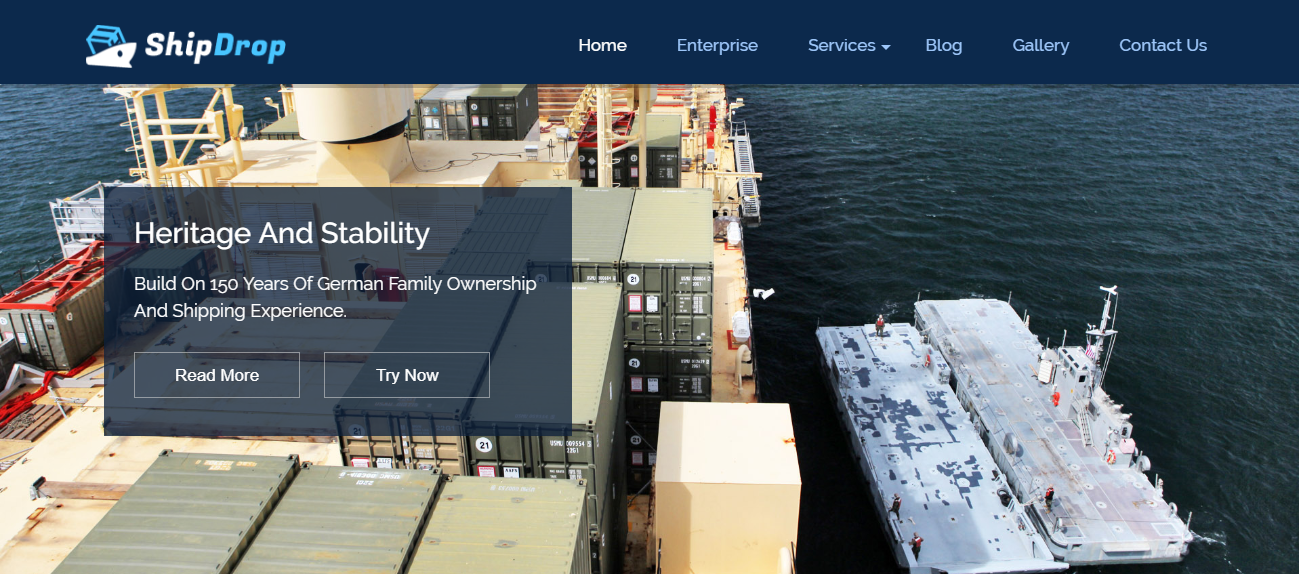
Task: Expand the Services dropdown caret arrow
Action: (x=886, y=47)
